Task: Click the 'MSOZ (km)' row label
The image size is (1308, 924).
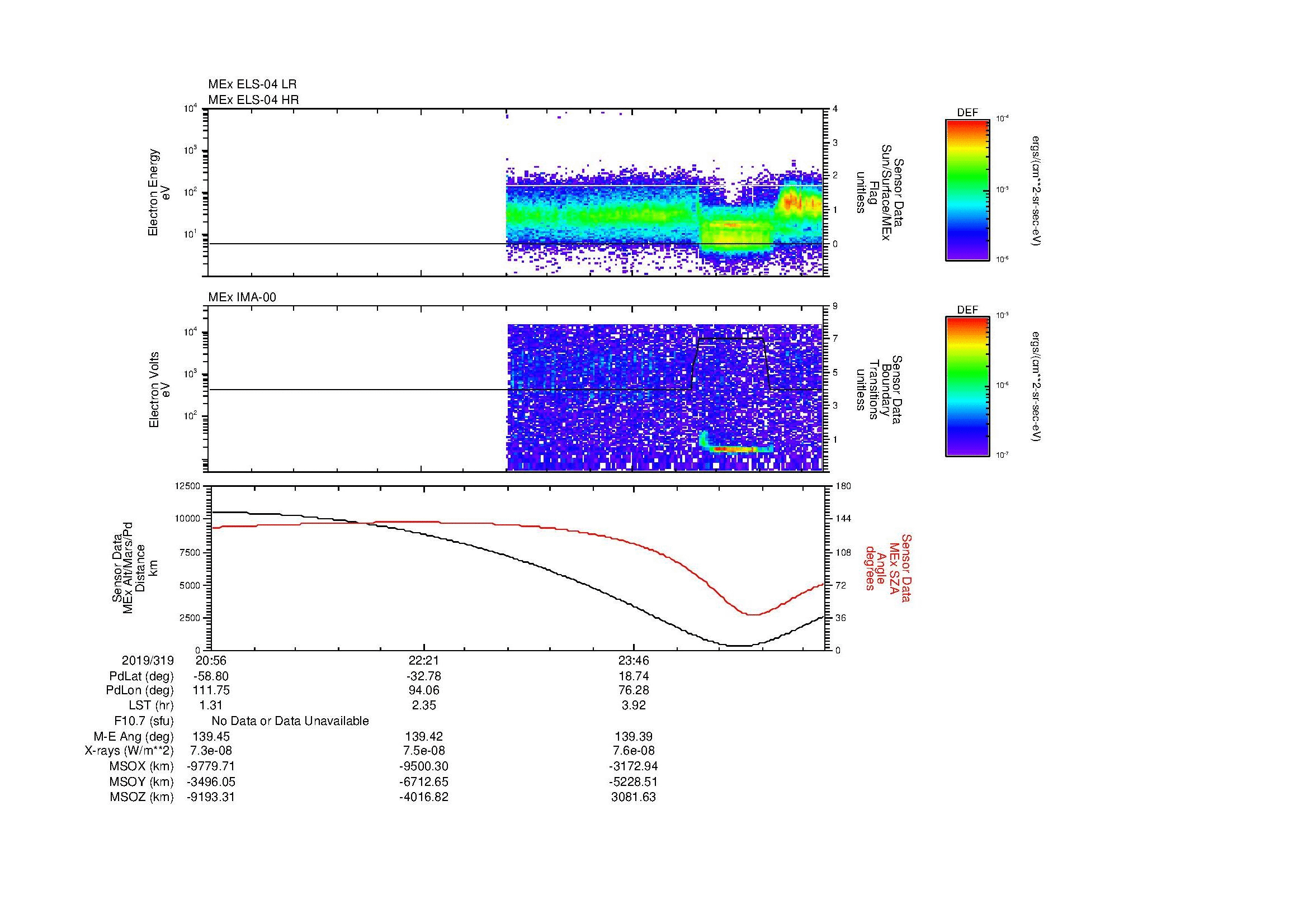Action: pos(142,797)
